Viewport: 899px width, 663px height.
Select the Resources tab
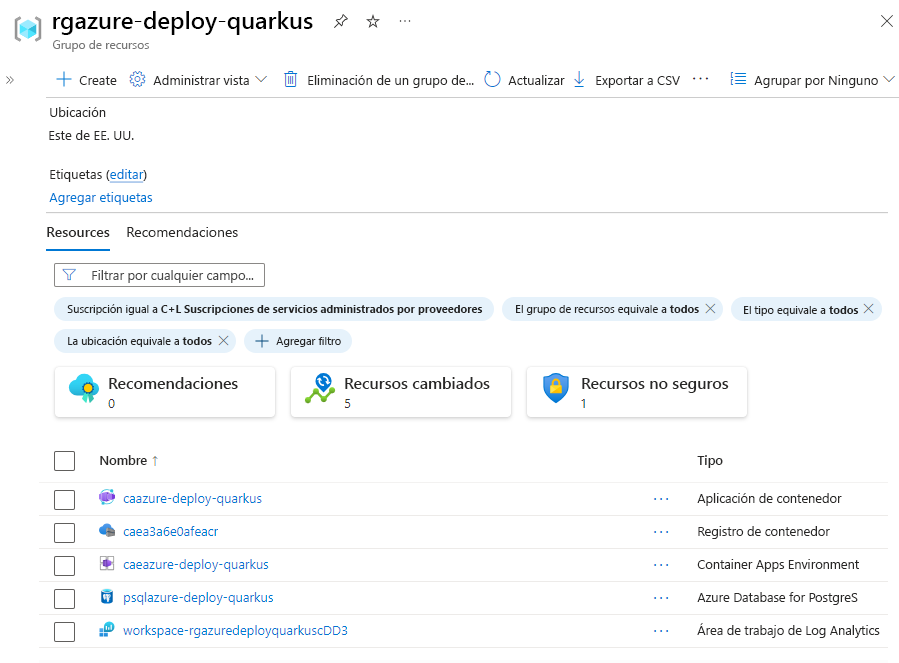click(77, 232)
